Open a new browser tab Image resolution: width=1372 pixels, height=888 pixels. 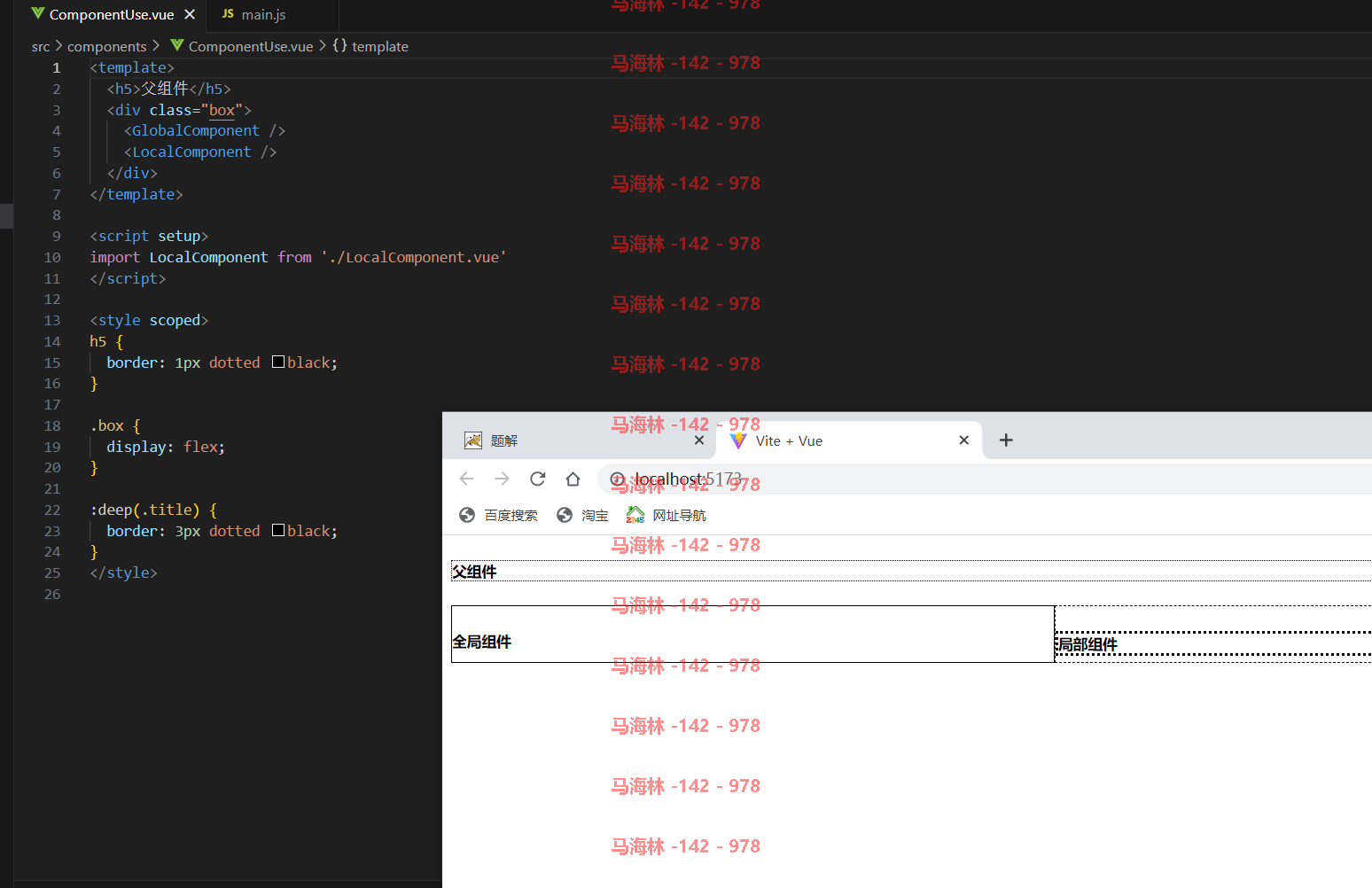1006,440
